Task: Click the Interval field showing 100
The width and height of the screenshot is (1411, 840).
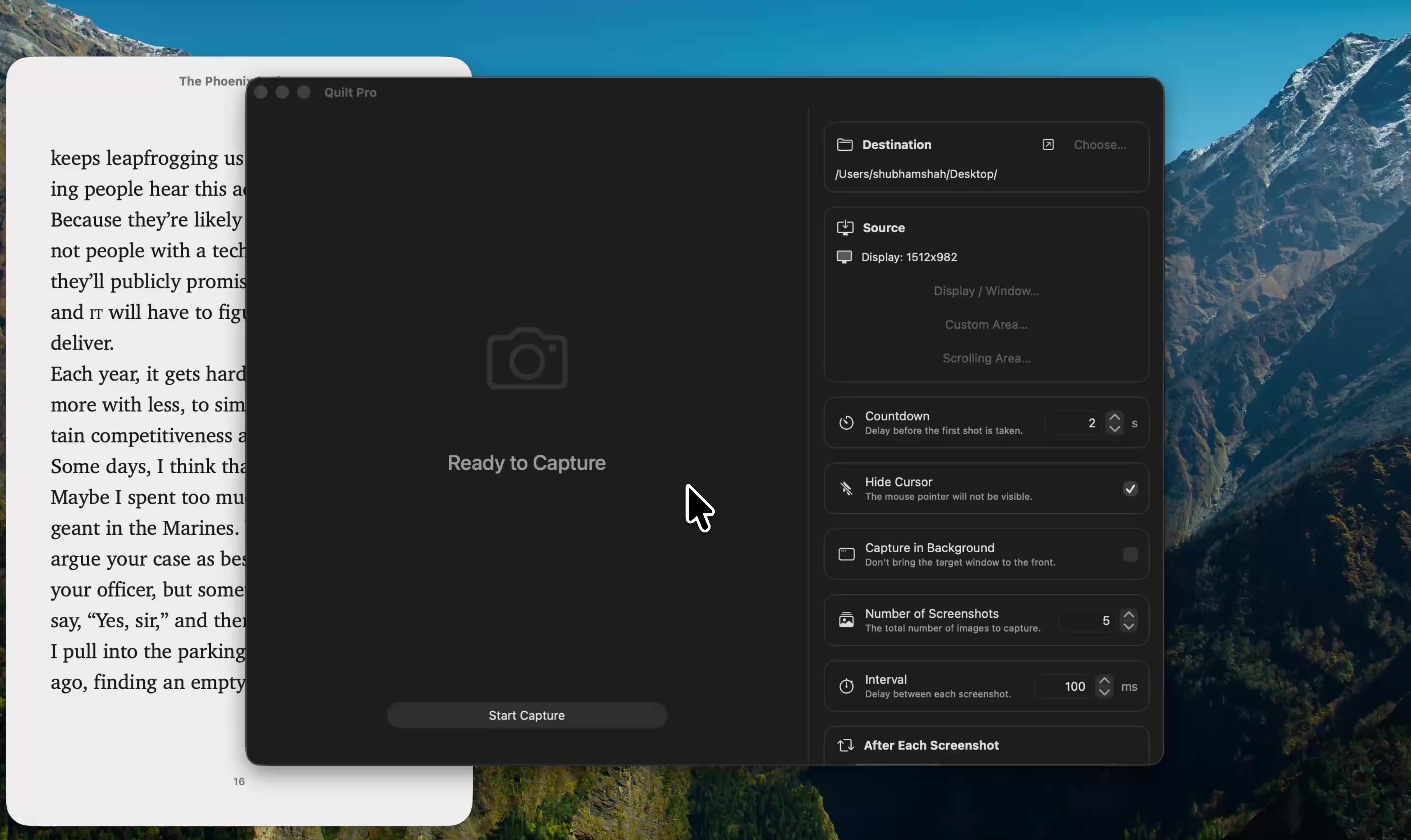Action: 1063,686
